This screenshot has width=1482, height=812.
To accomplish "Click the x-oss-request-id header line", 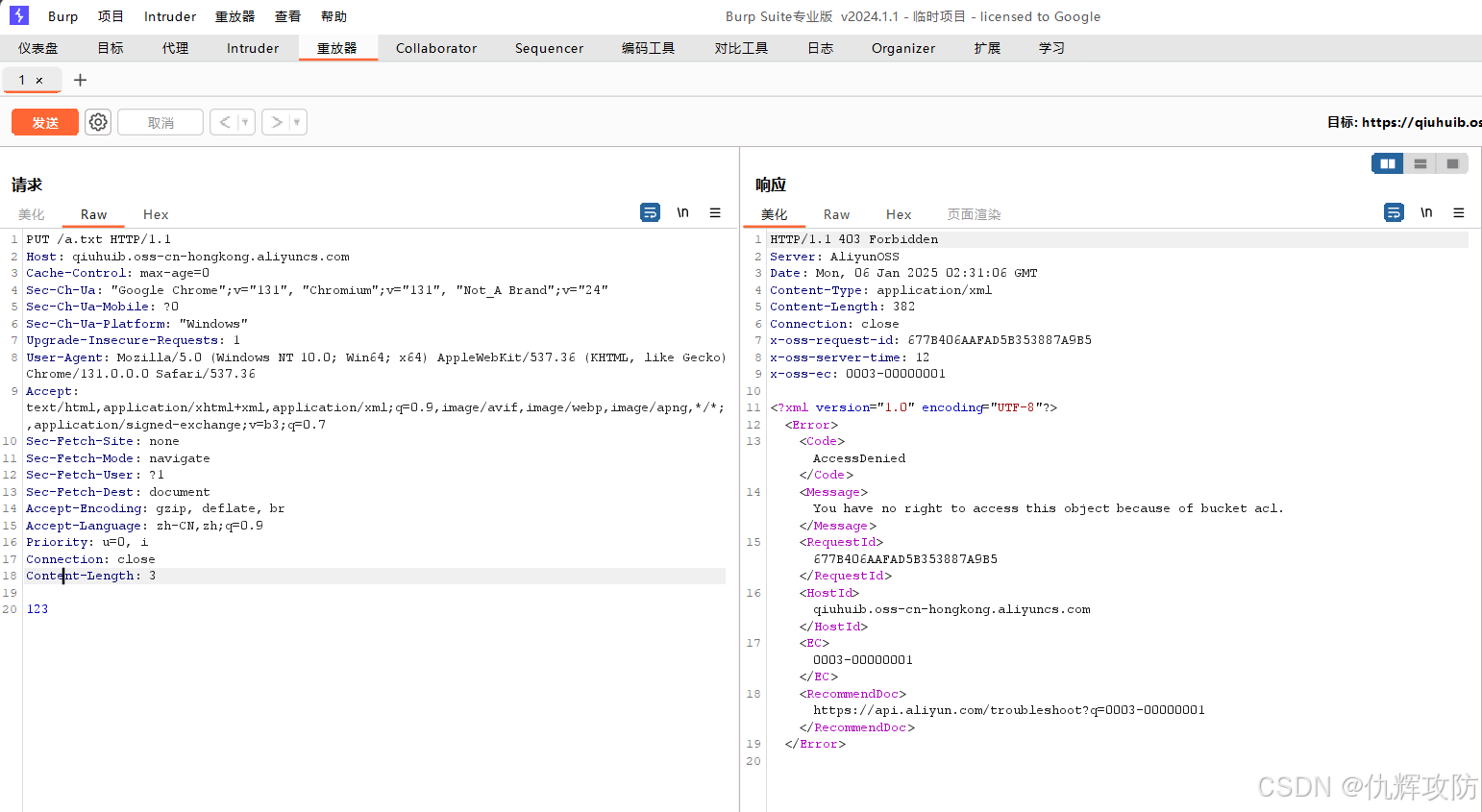I will pos(931,340).
